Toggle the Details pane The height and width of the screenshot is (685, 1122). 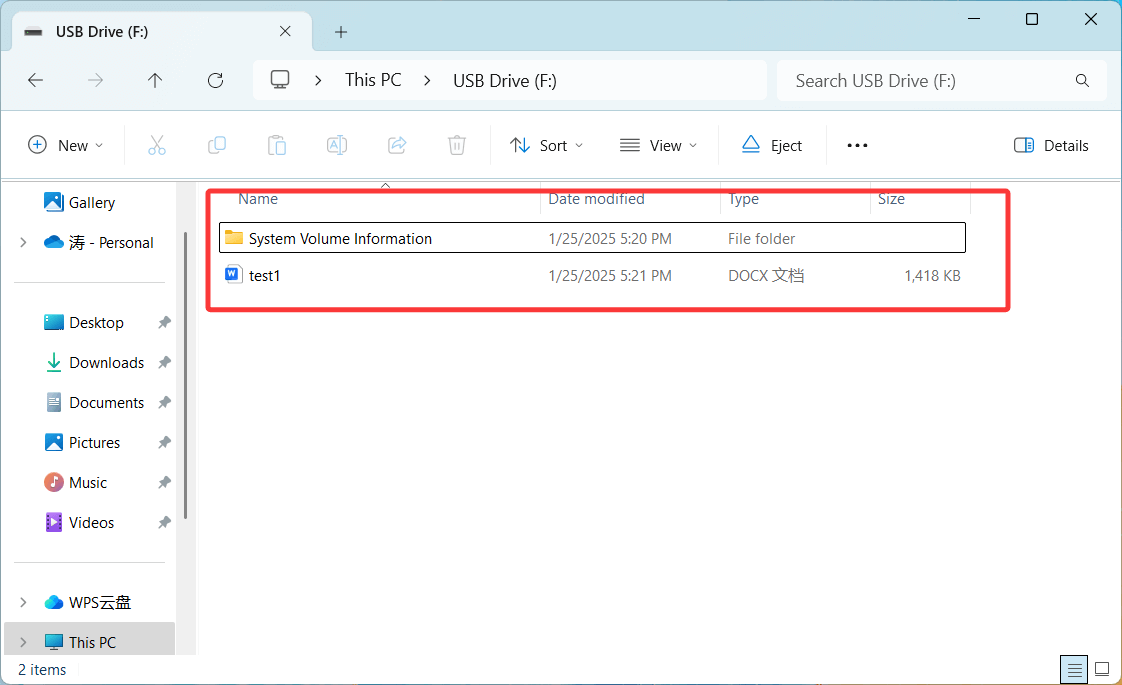[x=1051, y=145]
